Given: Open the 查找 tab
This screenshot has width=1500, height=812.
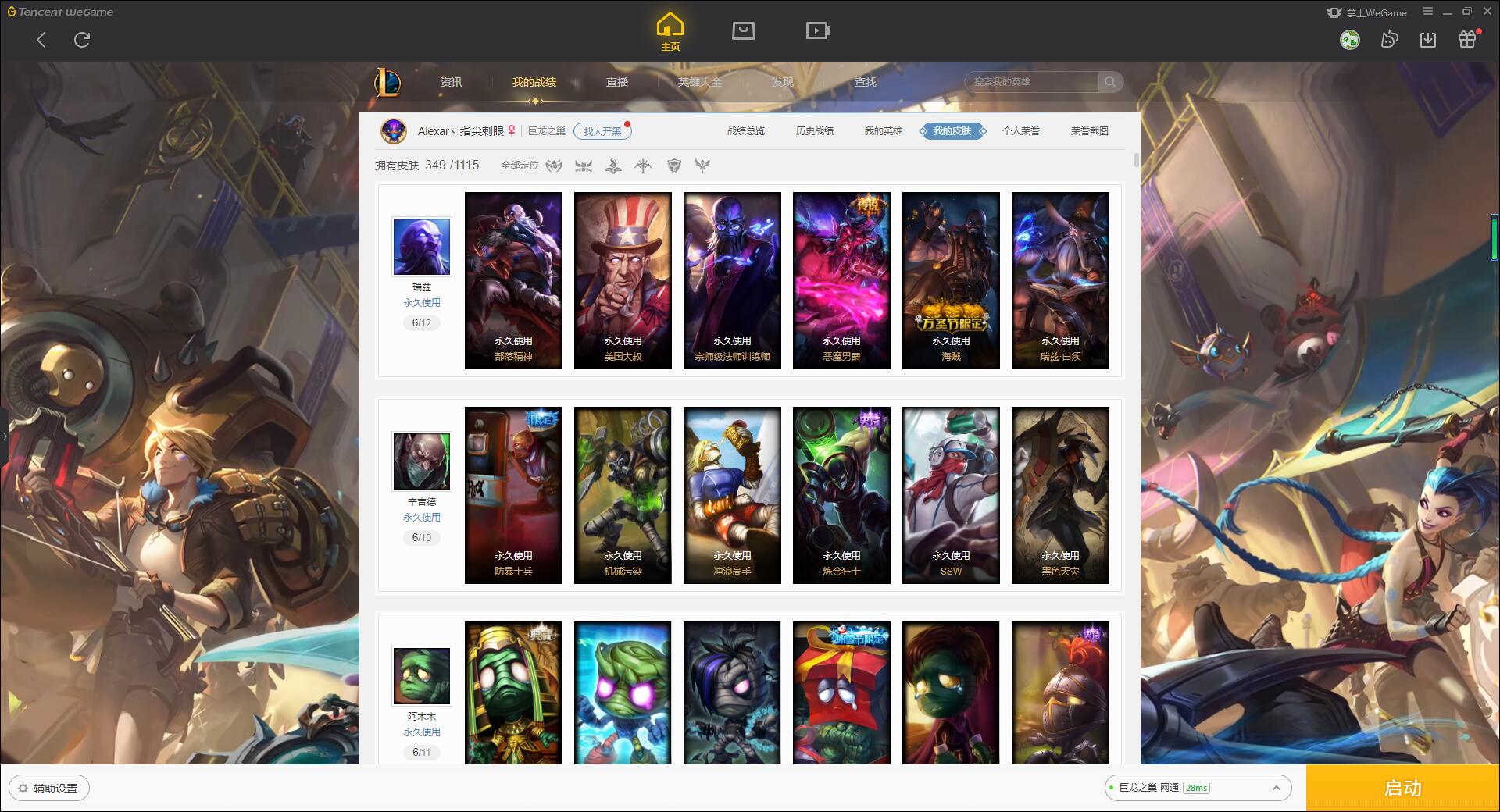Looking at the screenshot, I should point(866,82).
